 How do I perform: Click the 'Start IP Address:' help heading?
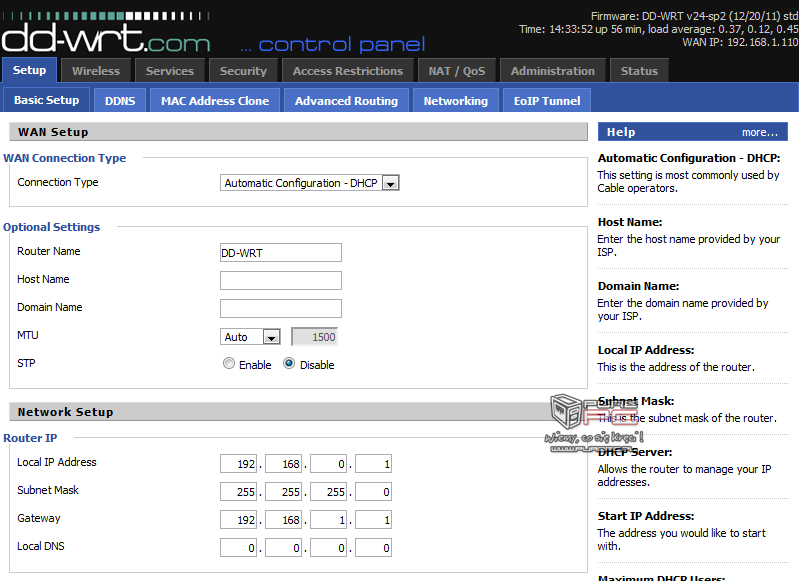(x=646, y=516)
